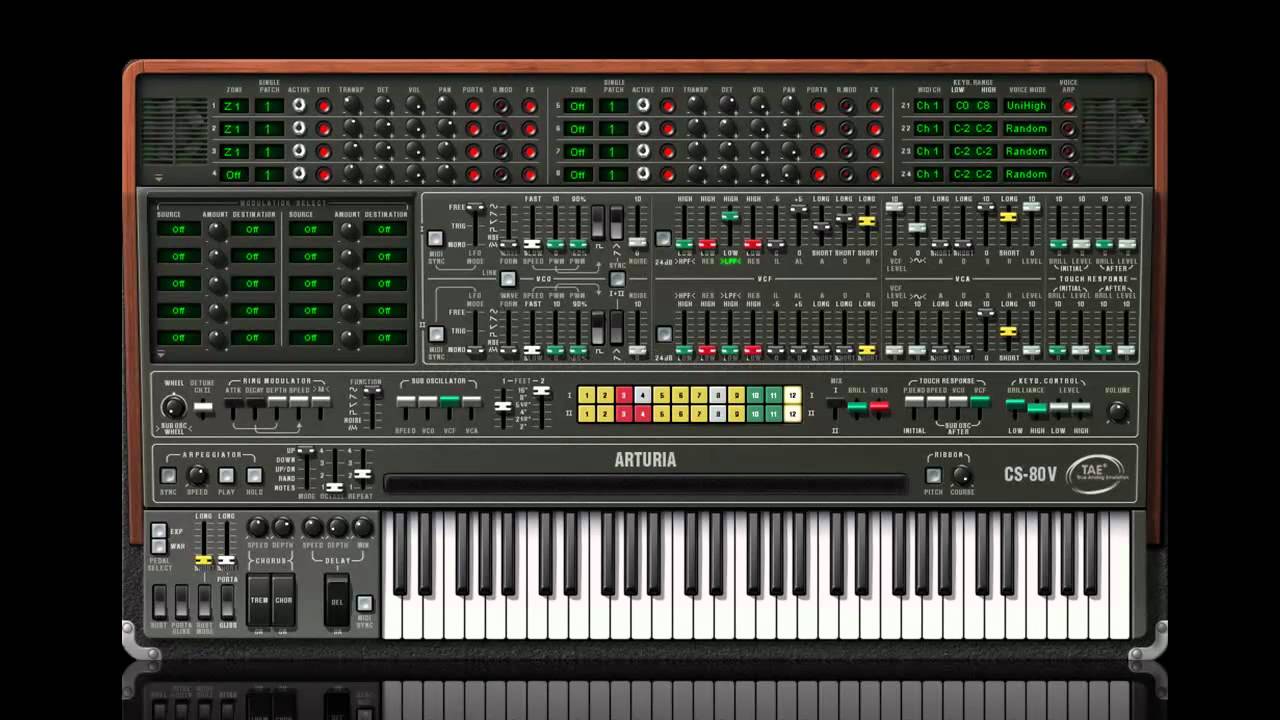Toggle the Voice Arp LED for row 21
1280x720 pixels.
point(1067,105)
